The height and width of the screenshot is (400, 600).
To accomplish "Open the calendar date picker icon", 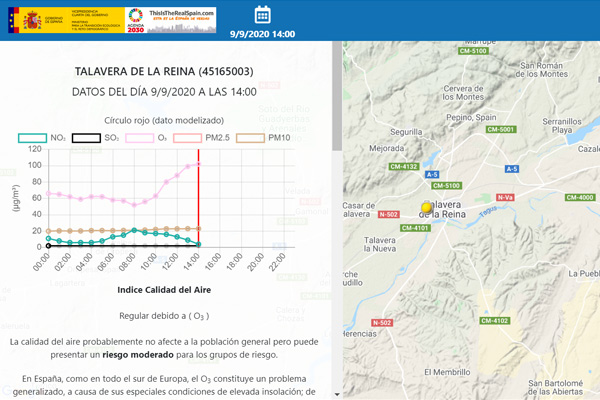I will (x=262, y=15).
